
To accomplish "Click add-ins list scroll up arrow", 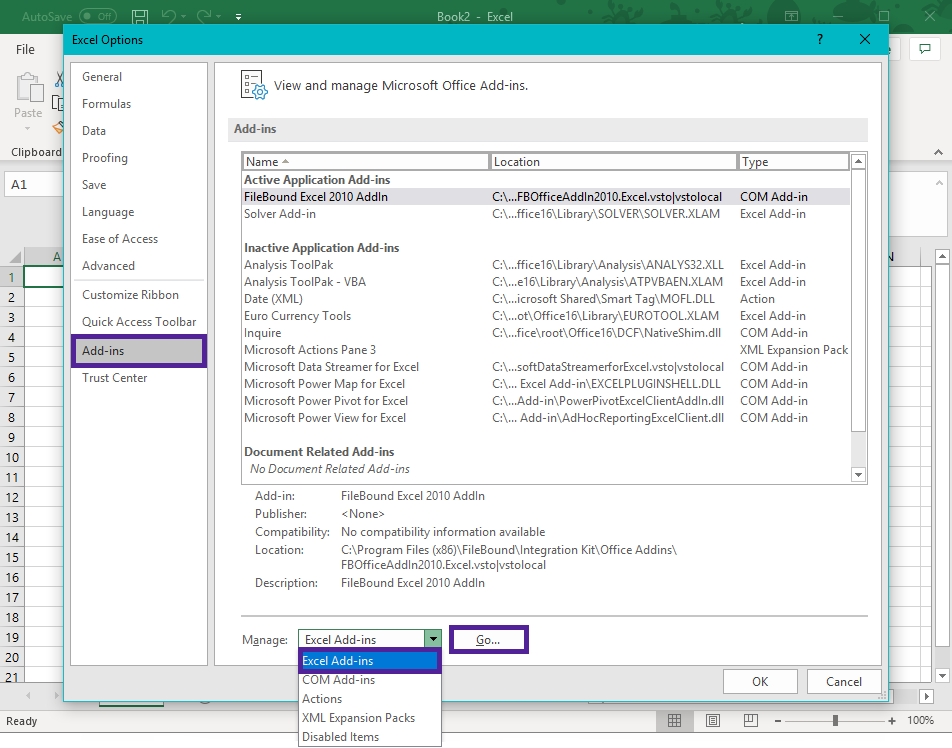I will click(858, 162).
